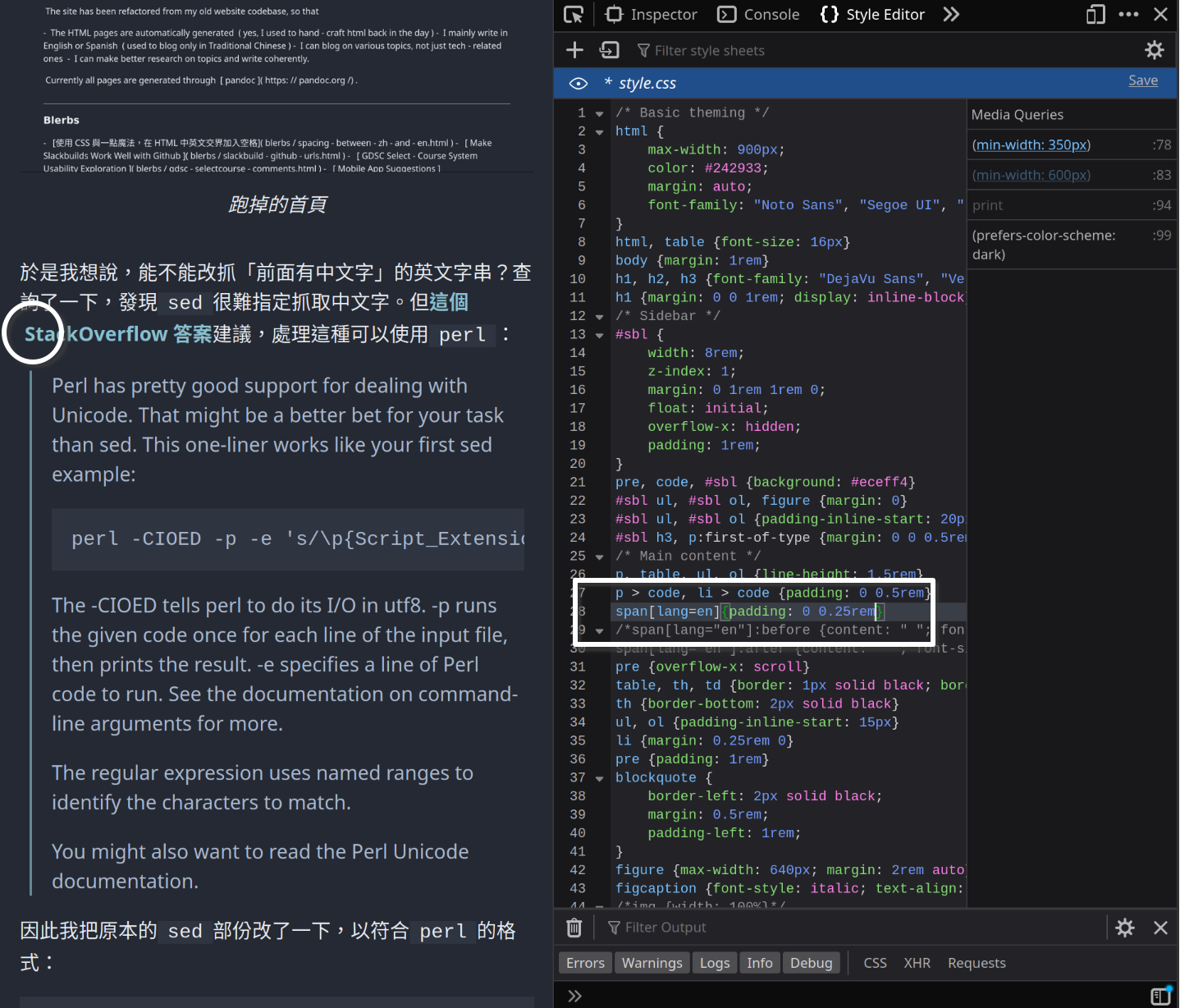Screen dimensions: 1180x1008
Task: Open the devtools three-dot customize menu
Action: point(1128,15)
